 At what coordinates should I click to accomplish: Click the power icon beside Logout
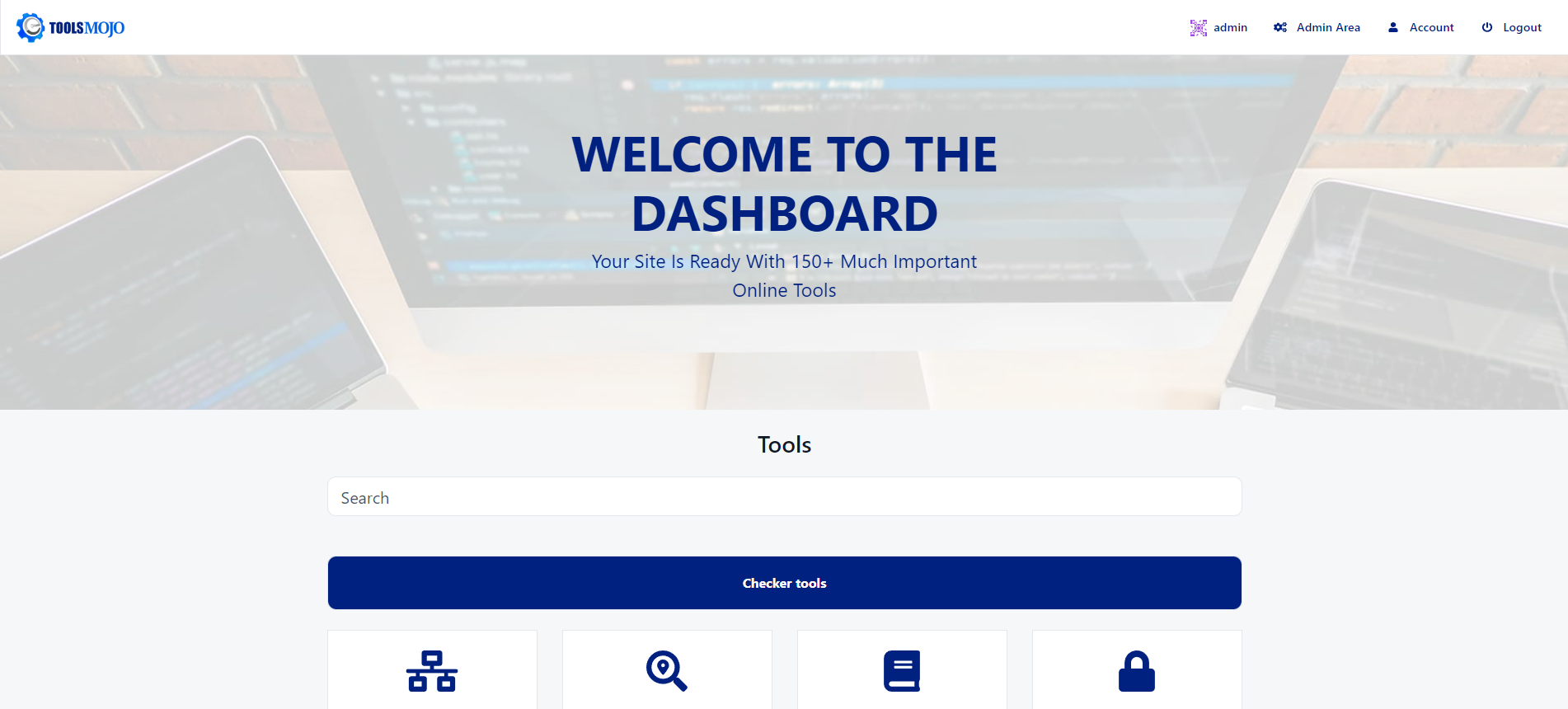[1486, 27]
